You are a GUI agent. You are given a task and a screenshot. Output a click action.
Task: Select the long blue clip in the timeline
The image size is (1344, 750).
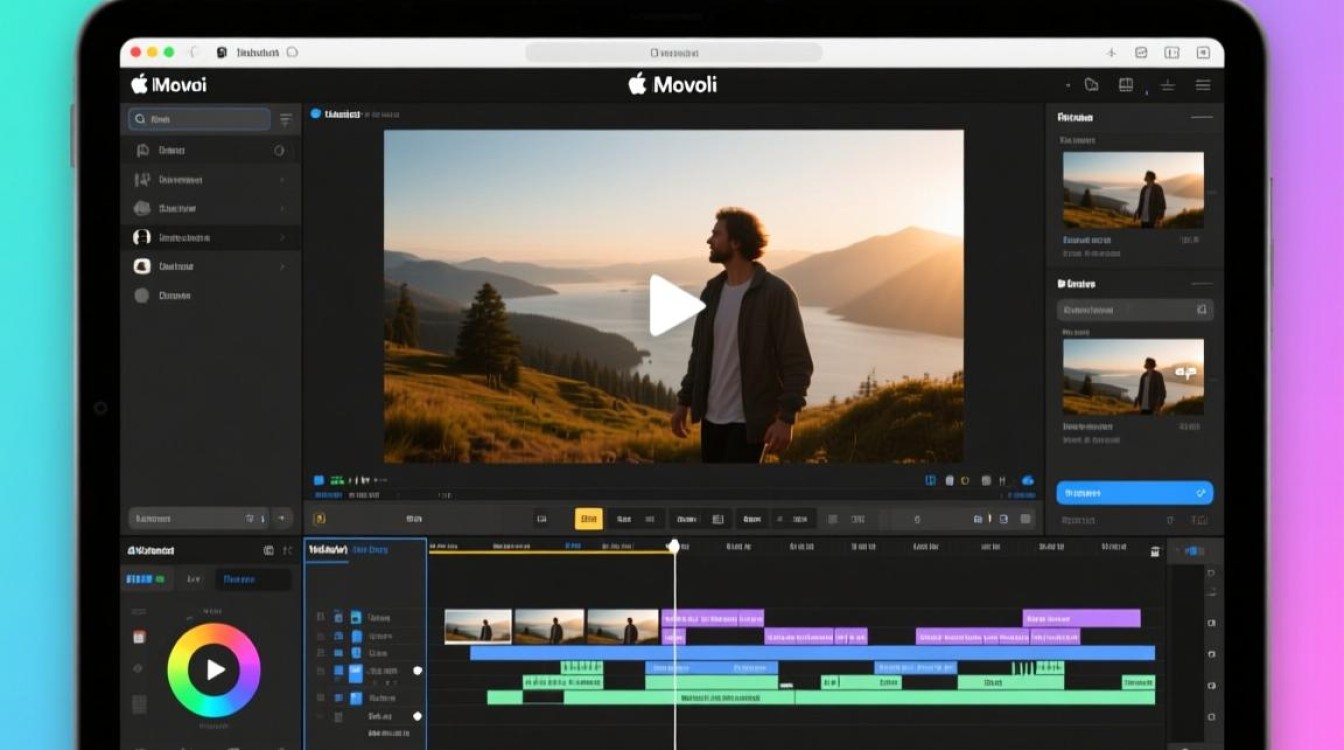pos(812,653)
